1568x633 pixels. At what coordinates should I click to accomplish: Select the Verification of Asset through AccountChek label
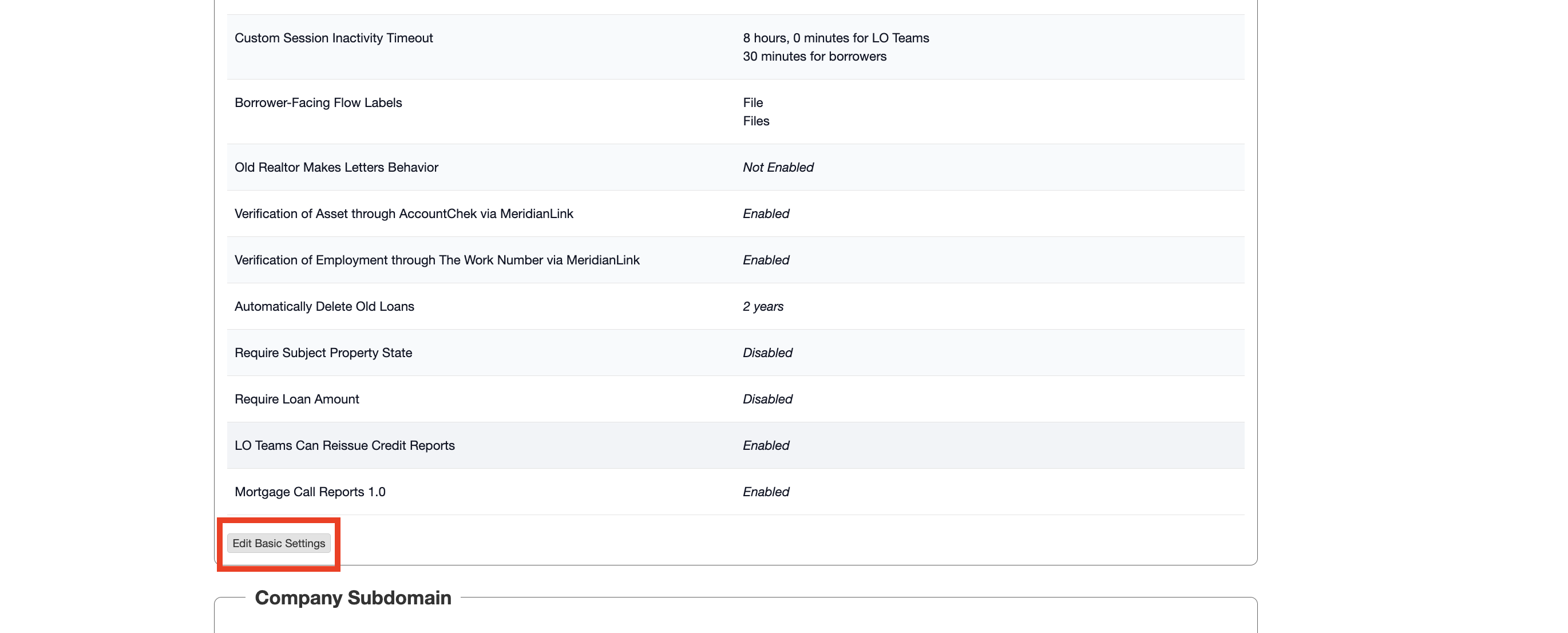403,213
